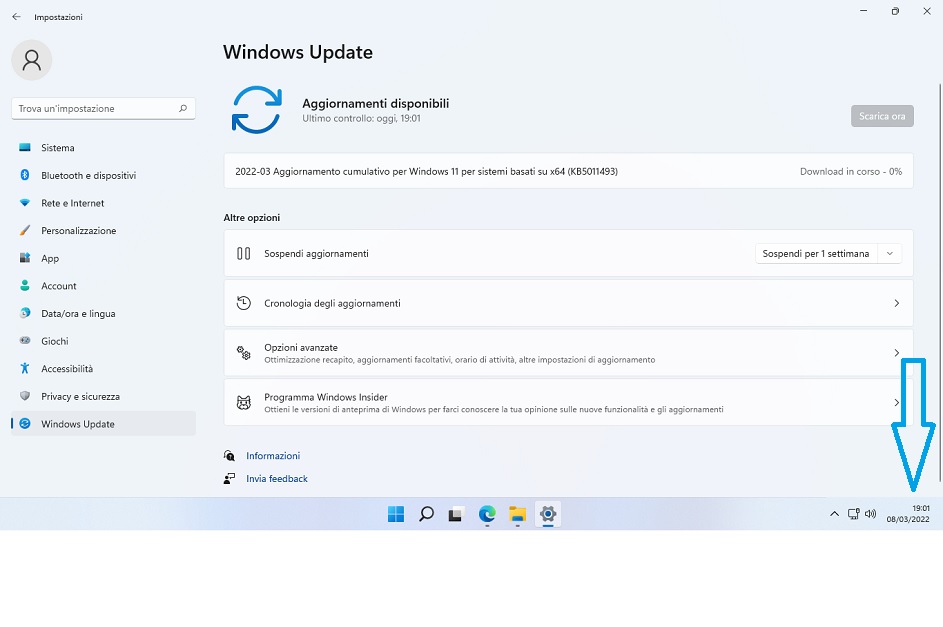The image size is (943, 627).
Task: Open Task View on the taskbar
Action: click(456, 514)
